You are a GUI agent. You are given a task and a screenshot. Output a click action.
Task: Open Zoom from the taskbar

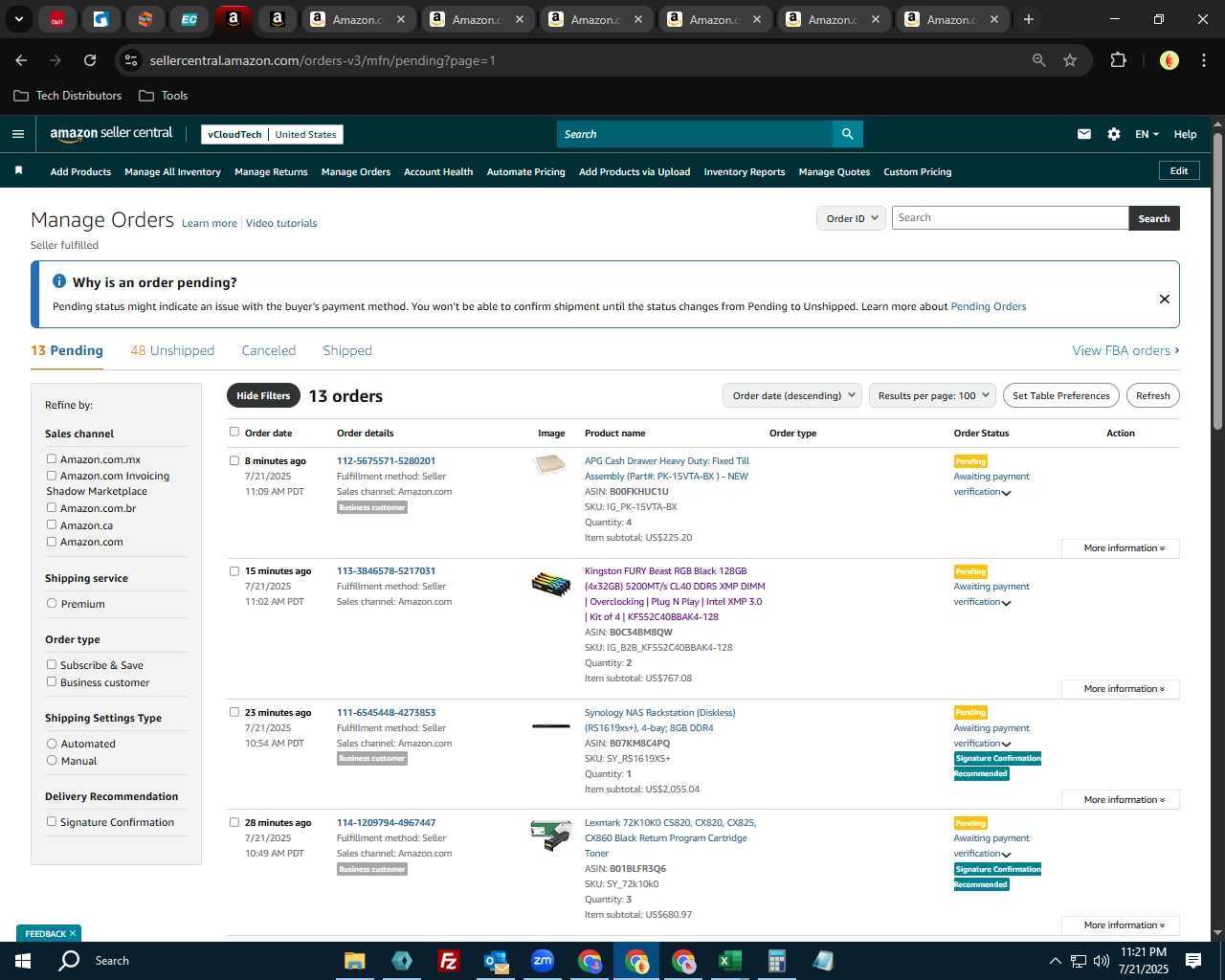543,961
